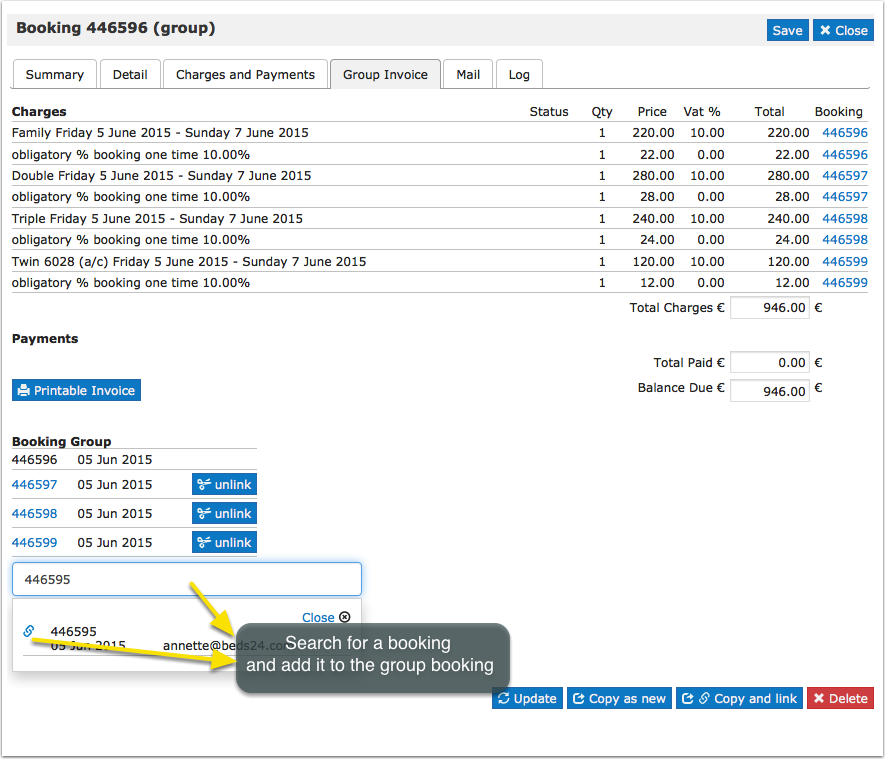This screenshot has width=885, height=759.
Task: Click the Family Friday 5 June 2015 charge description
Action: pyautogui.click(x=160, y=133)
